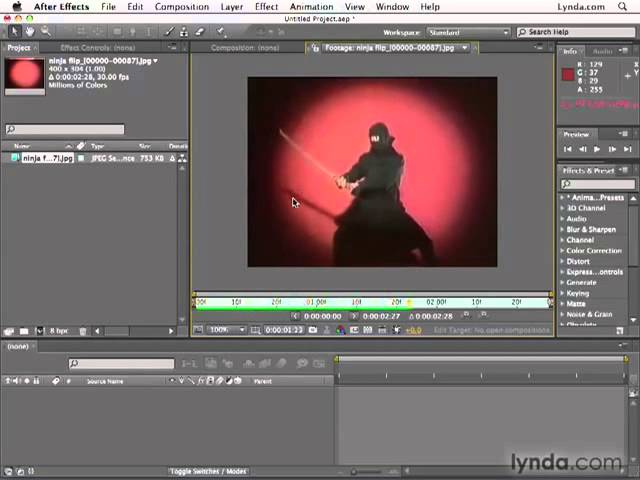Select the Eraser tool
The height and width of the screenshot is (480, 640).
tap(200, 31)
